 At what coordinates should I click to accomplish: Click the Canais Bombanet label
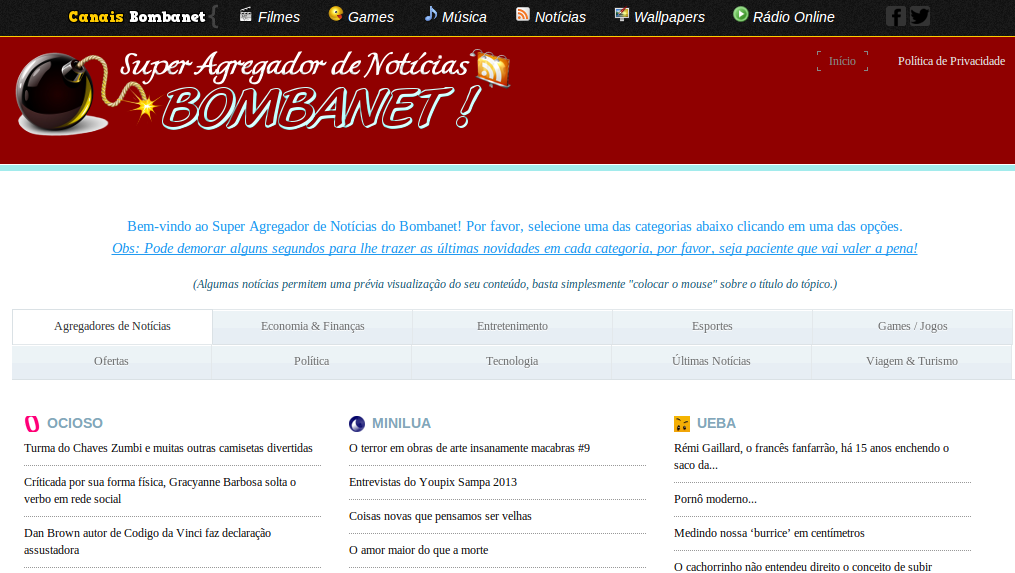[137, 17]
